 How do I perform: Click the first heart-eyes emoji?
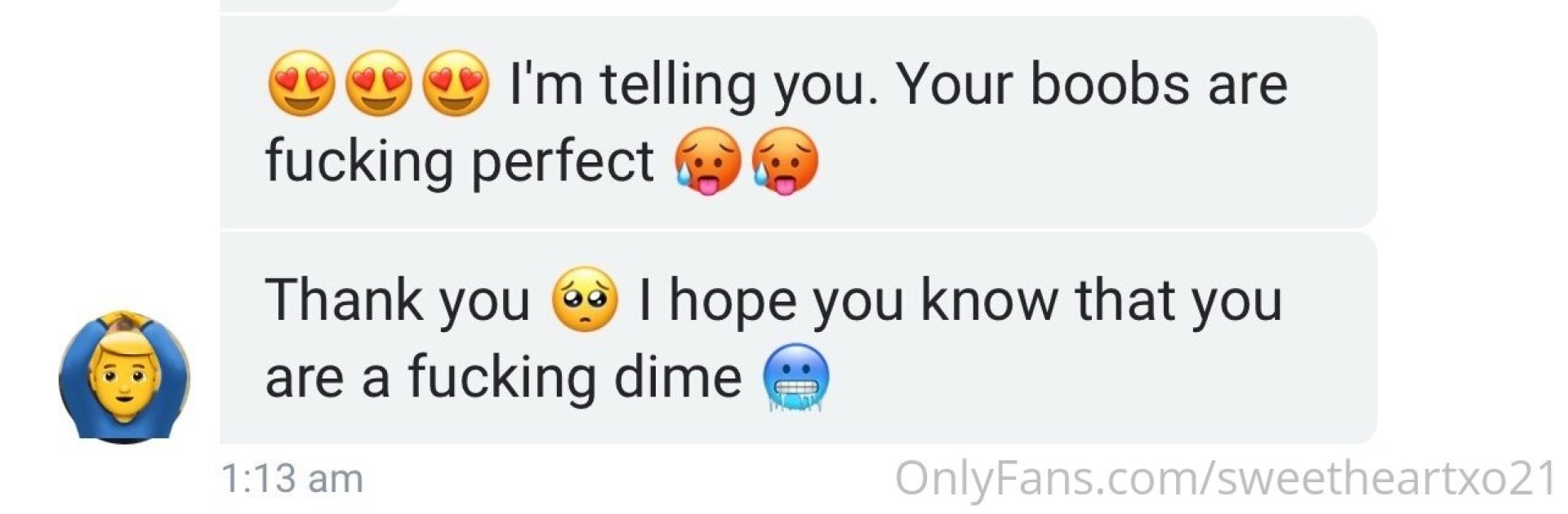[301, 83]
